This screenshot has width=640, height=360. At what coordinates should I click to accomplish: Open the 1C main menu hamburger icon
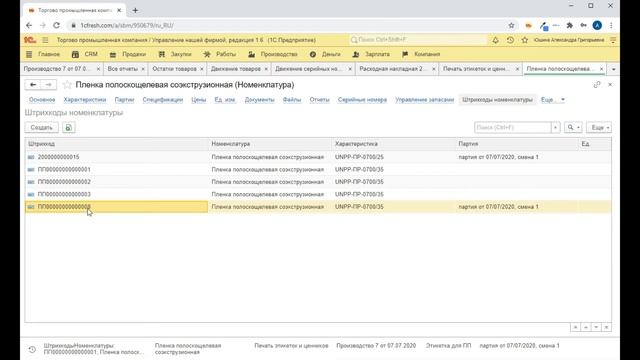[45, 40]
